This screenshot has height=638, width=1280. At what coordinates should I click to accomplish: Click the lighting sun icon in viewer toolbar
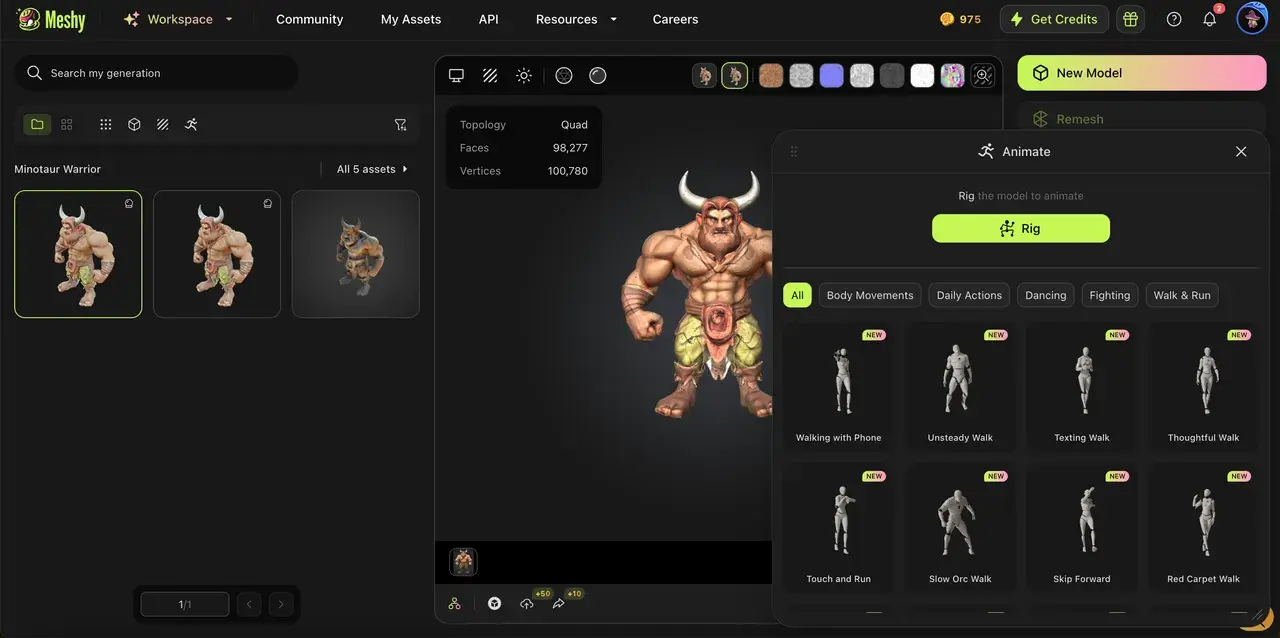tap(523, 76)
